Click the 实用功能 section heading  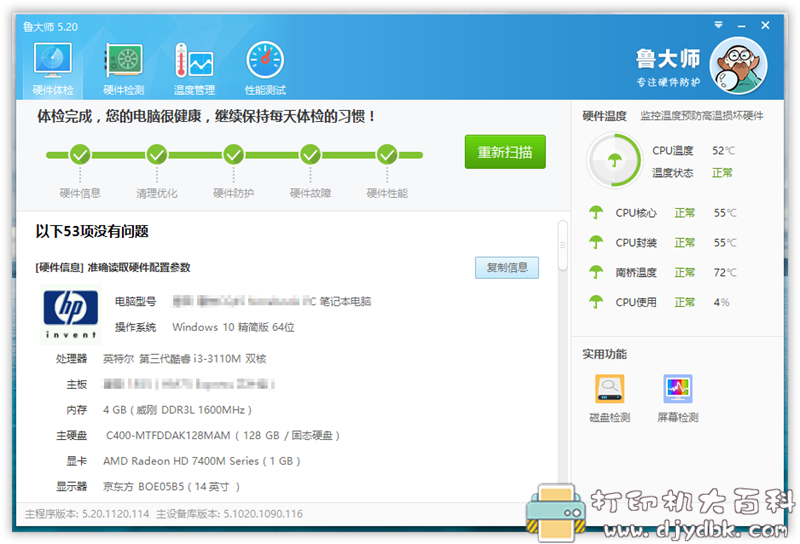pyautogui.click(x=605, y=354)
